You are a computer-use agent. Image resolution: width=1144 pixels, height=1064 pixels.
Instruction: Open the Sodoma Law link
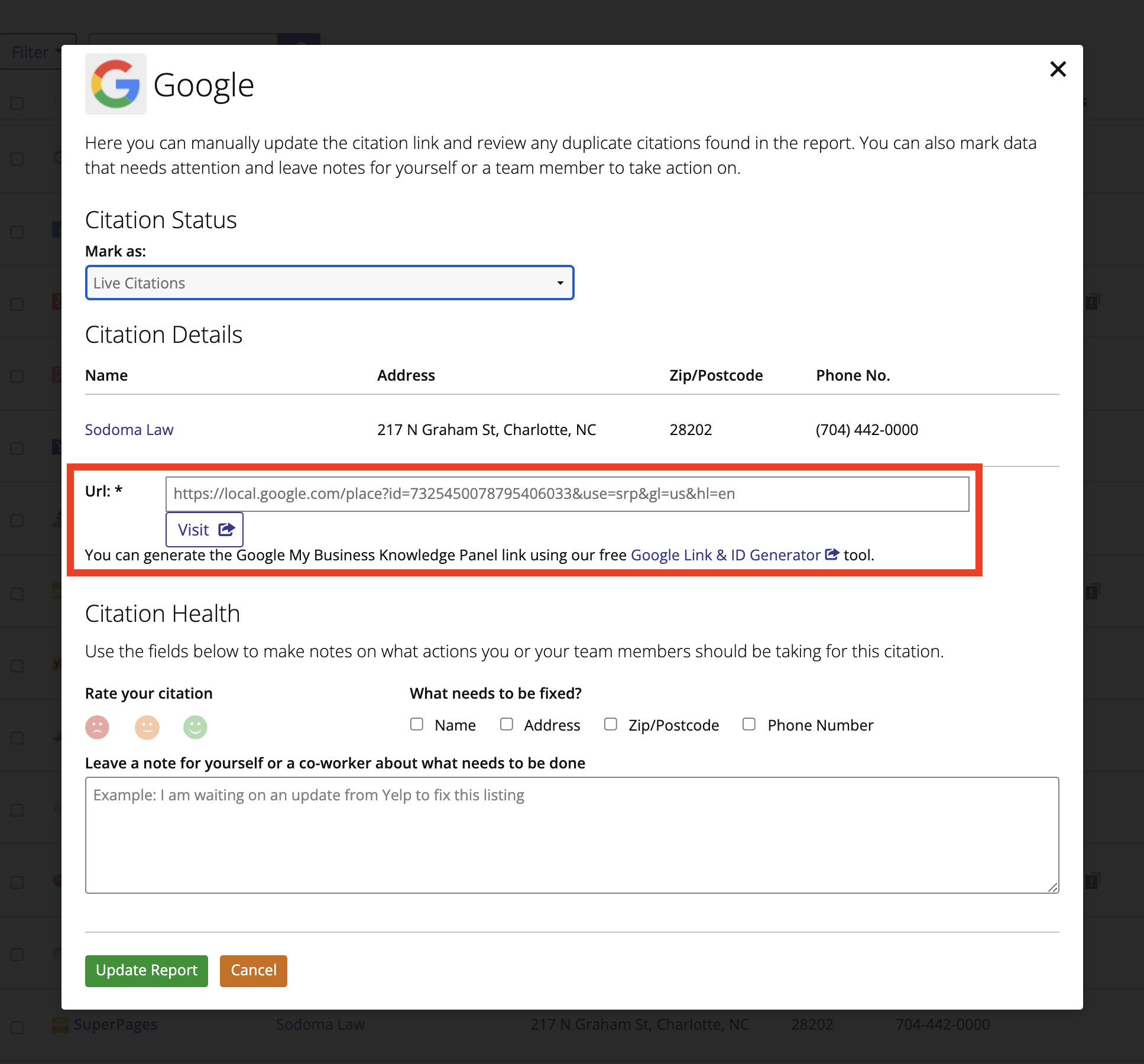[129, 429]
